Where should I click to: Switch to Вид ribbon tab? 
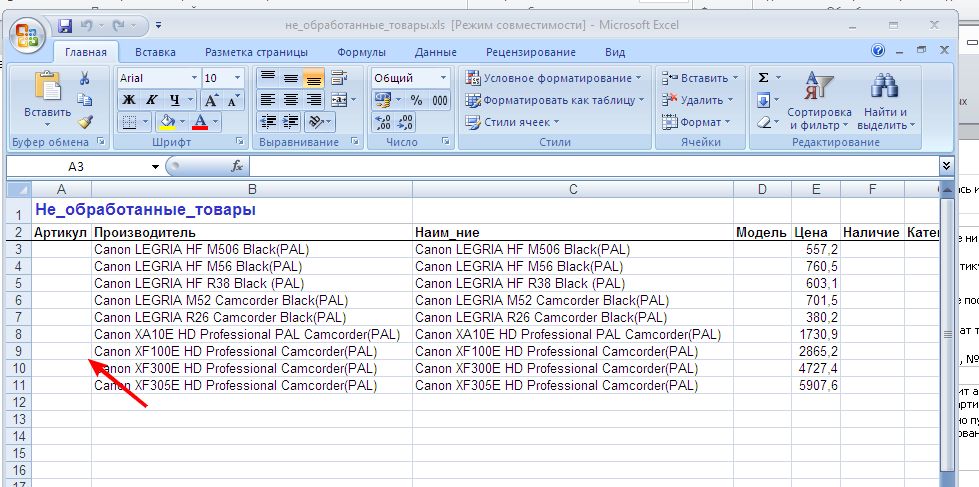(615, 52)
